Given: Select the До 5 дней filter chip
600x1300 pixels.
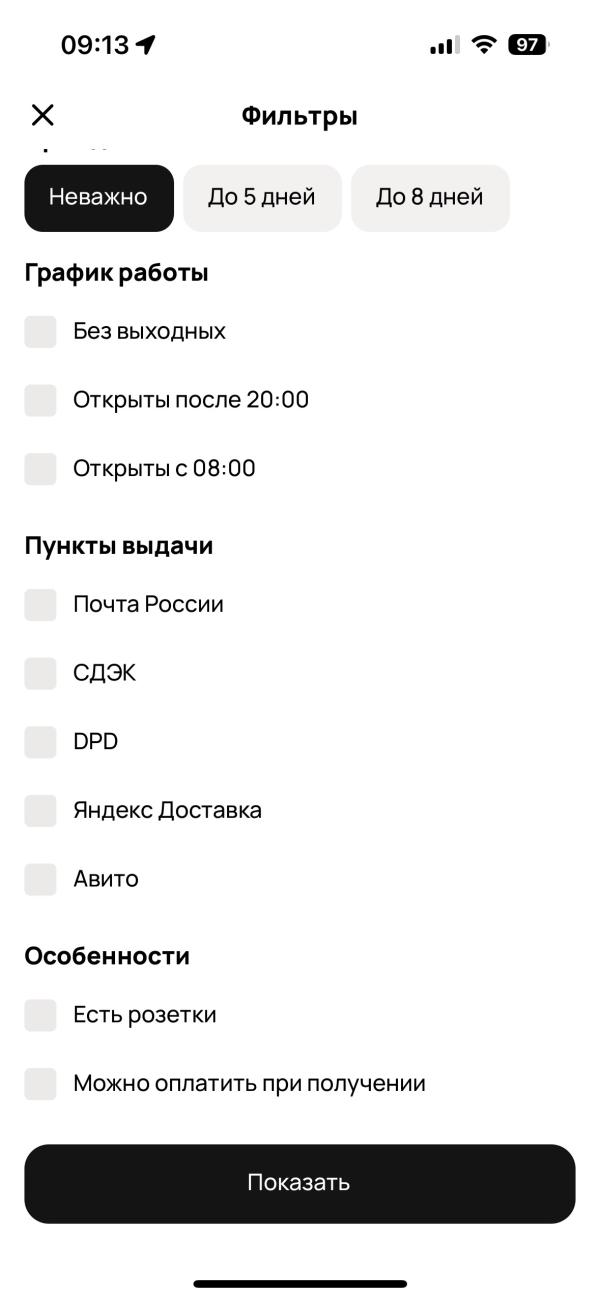Looking at the screenshot, I should coord(262,198).
